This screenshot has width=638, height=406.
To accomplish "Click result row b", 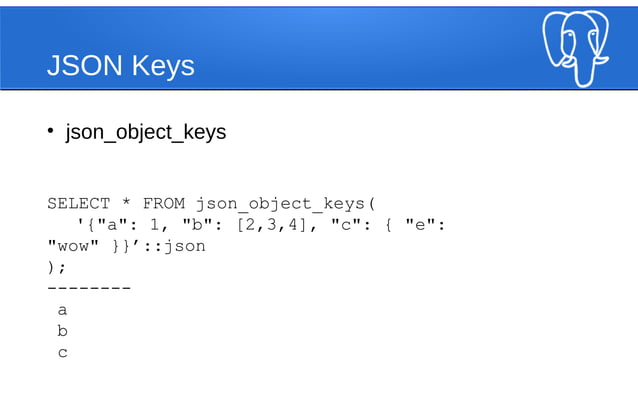I will (62, 331).
